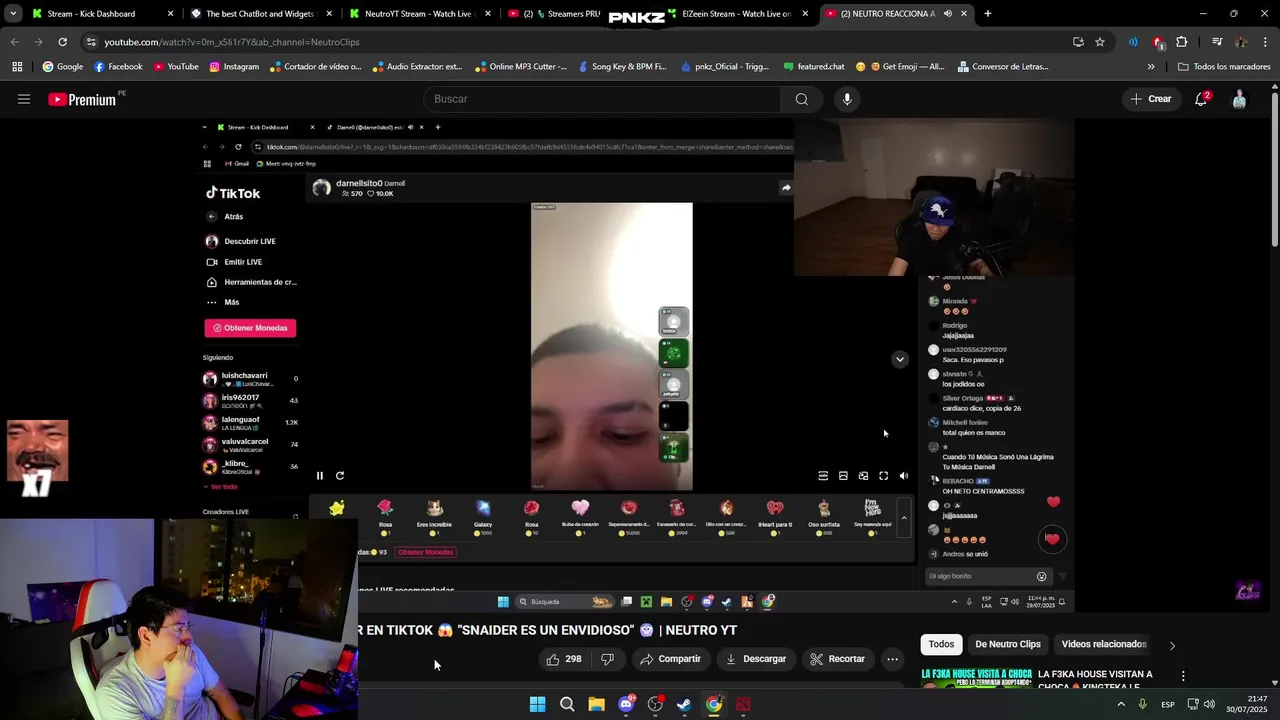Open the Instagram bookmark
Screen dimensions: 1280x720
(234, 67)
